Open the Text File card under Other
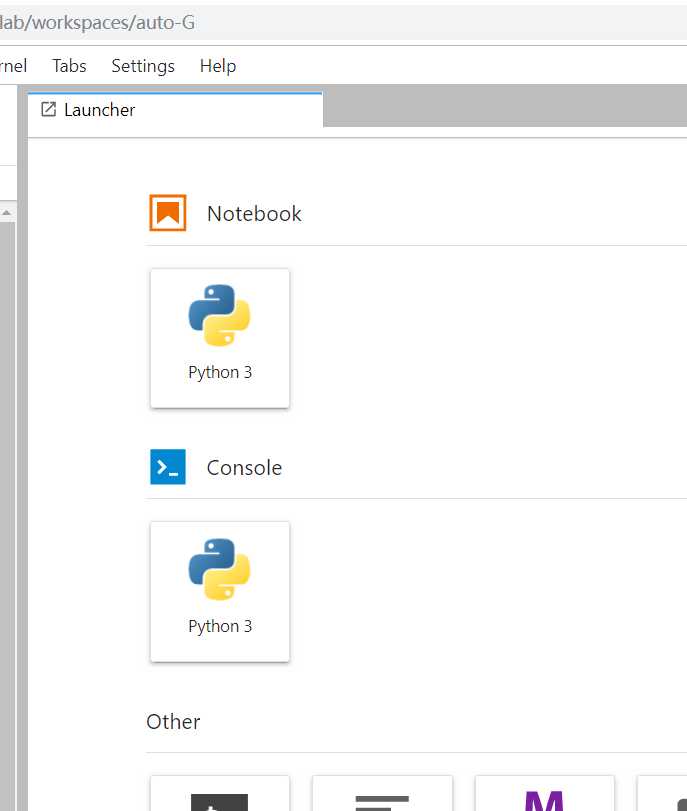The height and width of the screenshot is (811, 687). 382,793
